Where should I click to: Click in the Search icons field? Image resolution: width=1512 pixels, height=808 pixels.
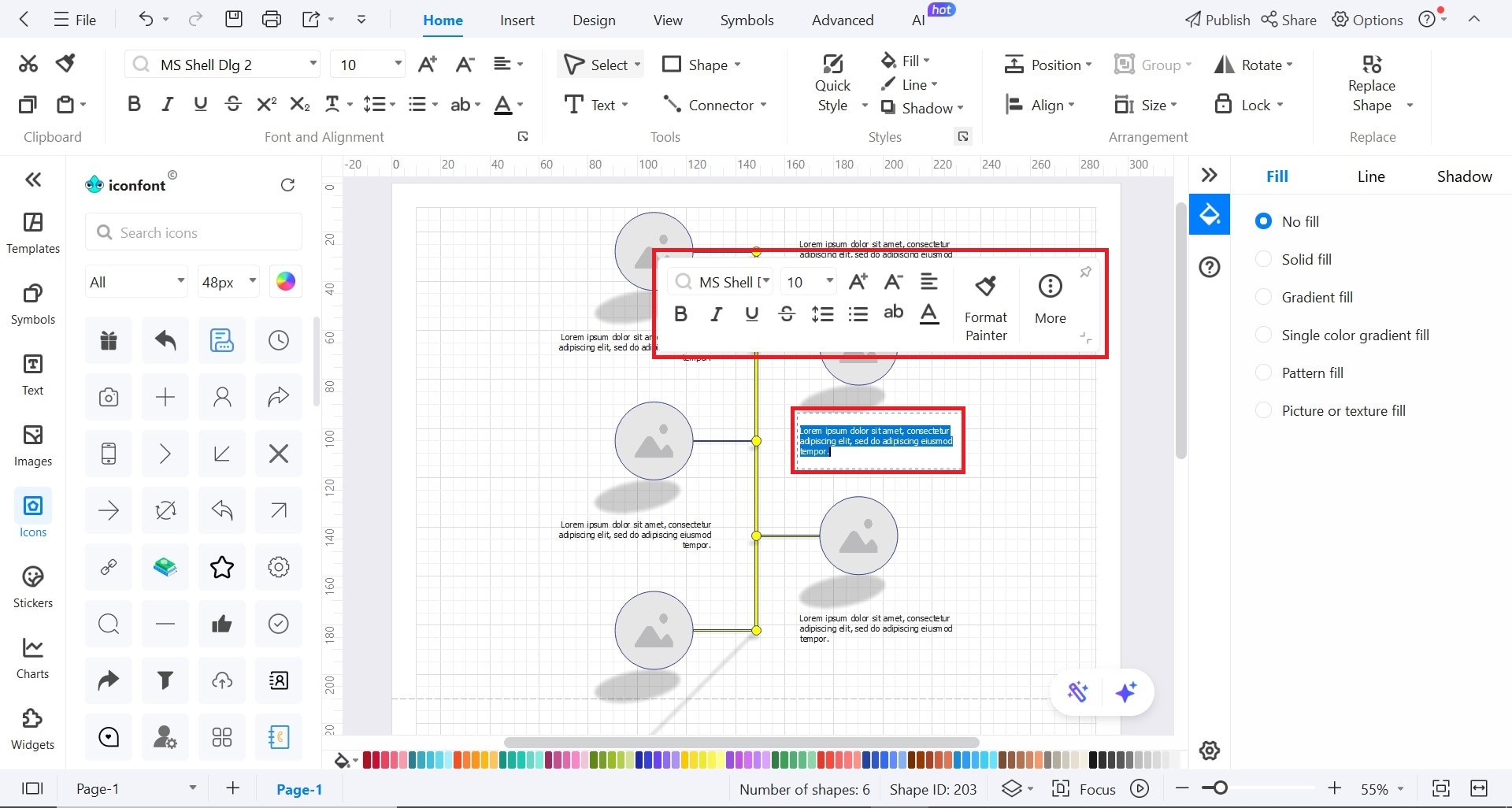194,232
